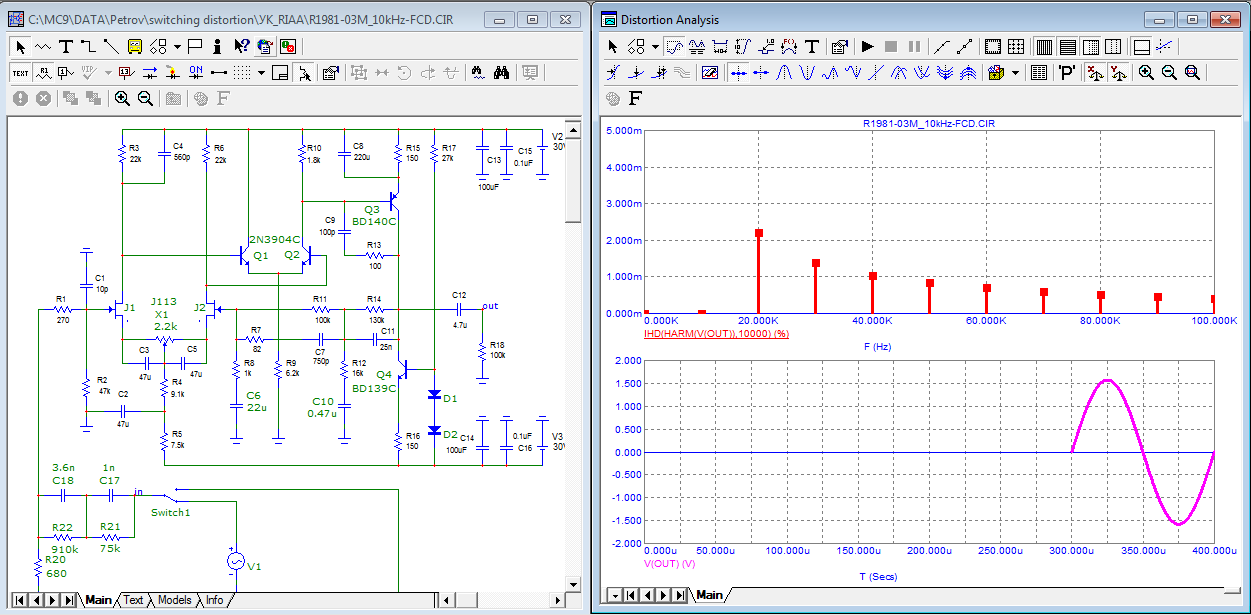Click the schematic vertical scrollbar down arrow

point(573,584)
